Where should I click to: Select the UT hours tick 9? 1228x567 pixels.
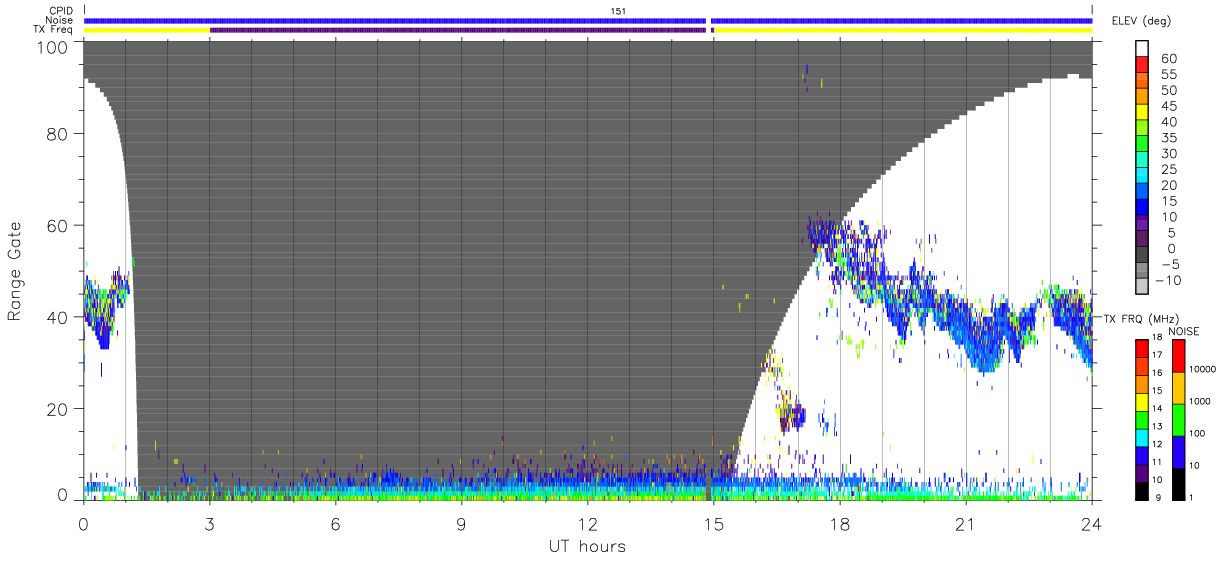[461, 524]
